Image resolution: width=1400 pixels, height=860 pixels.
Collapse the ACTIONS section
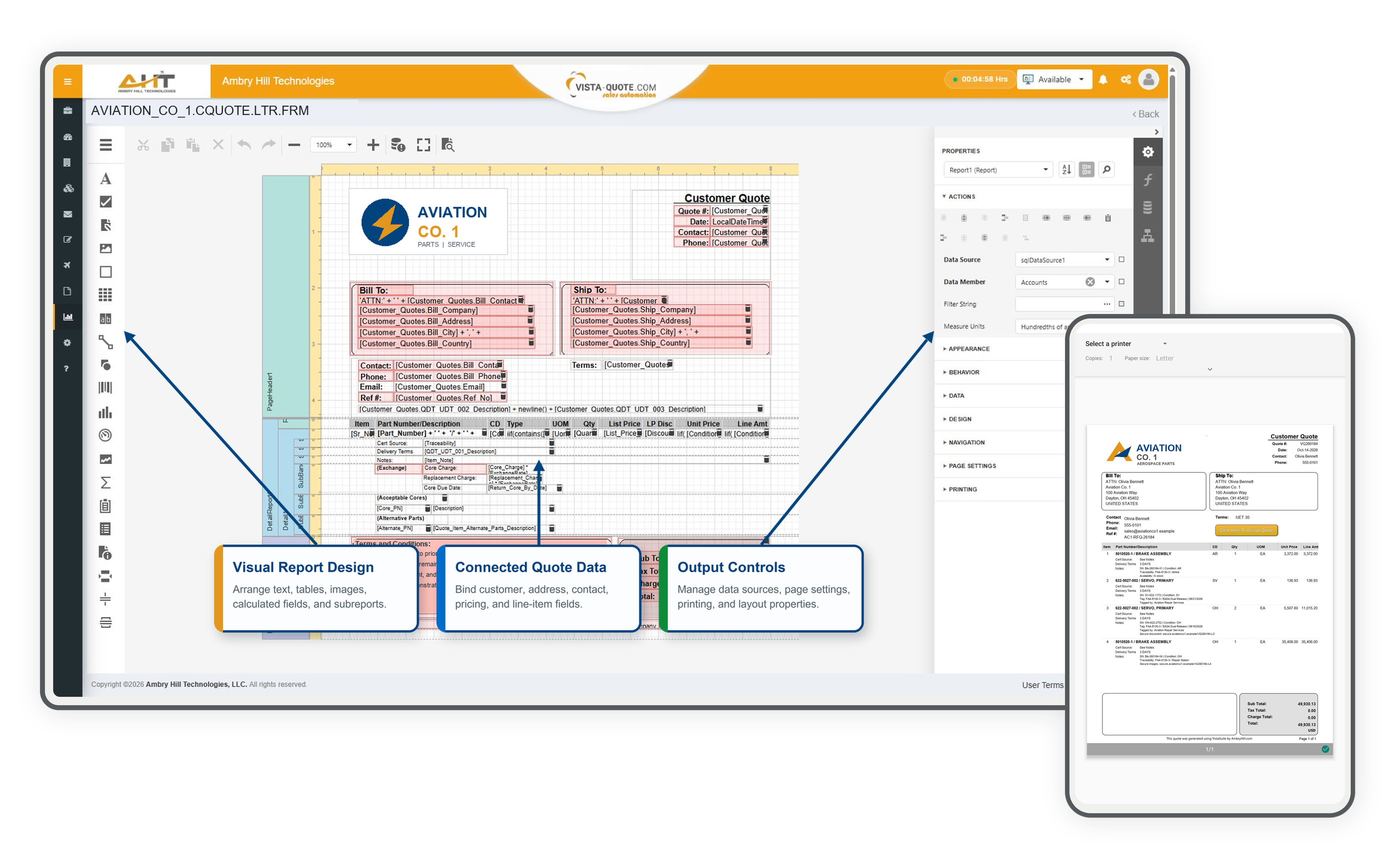pos(960,197)
